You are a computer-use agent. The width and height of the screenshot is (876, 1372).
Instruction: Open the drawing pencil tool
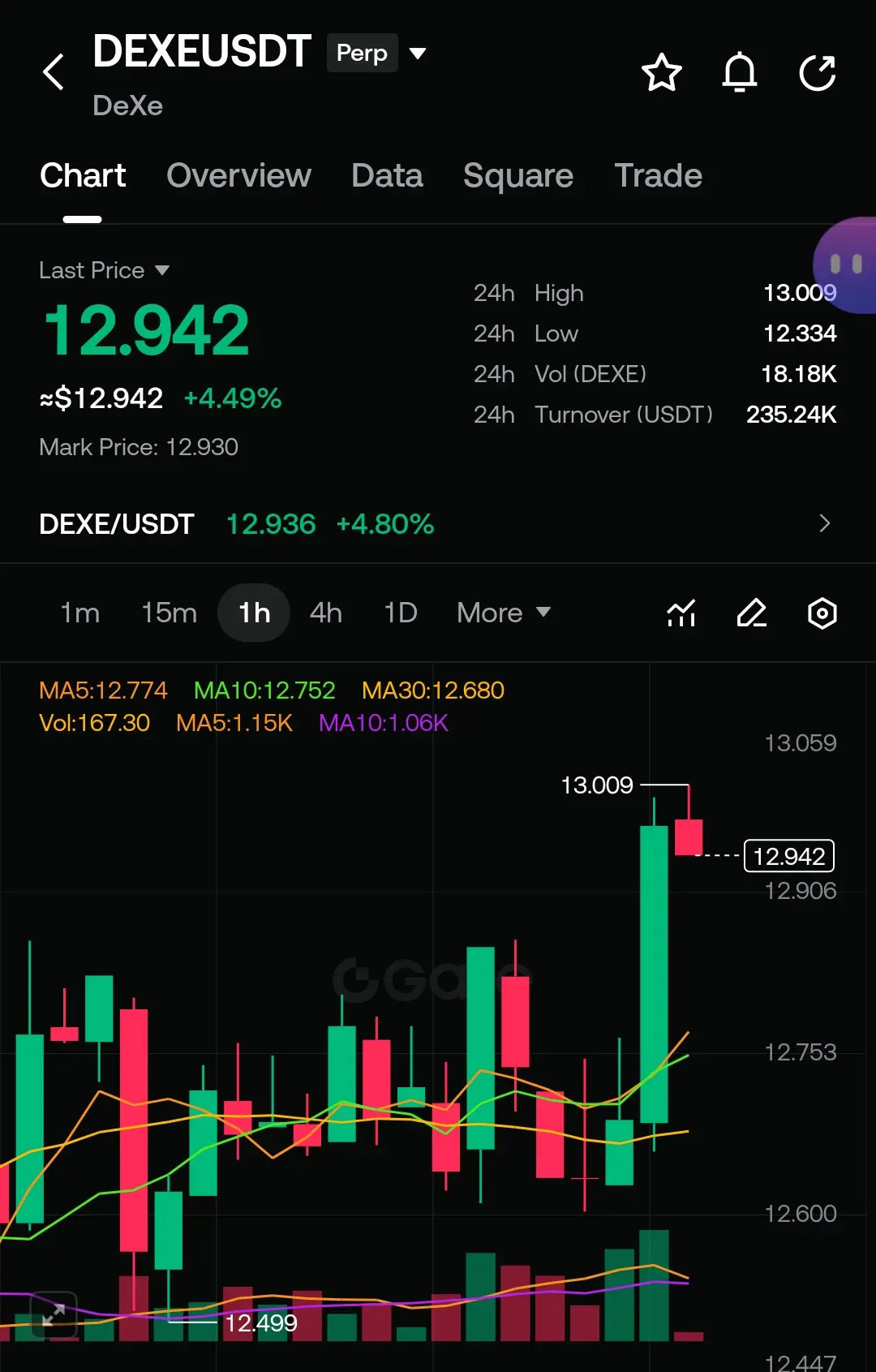[x=752, y=613]
